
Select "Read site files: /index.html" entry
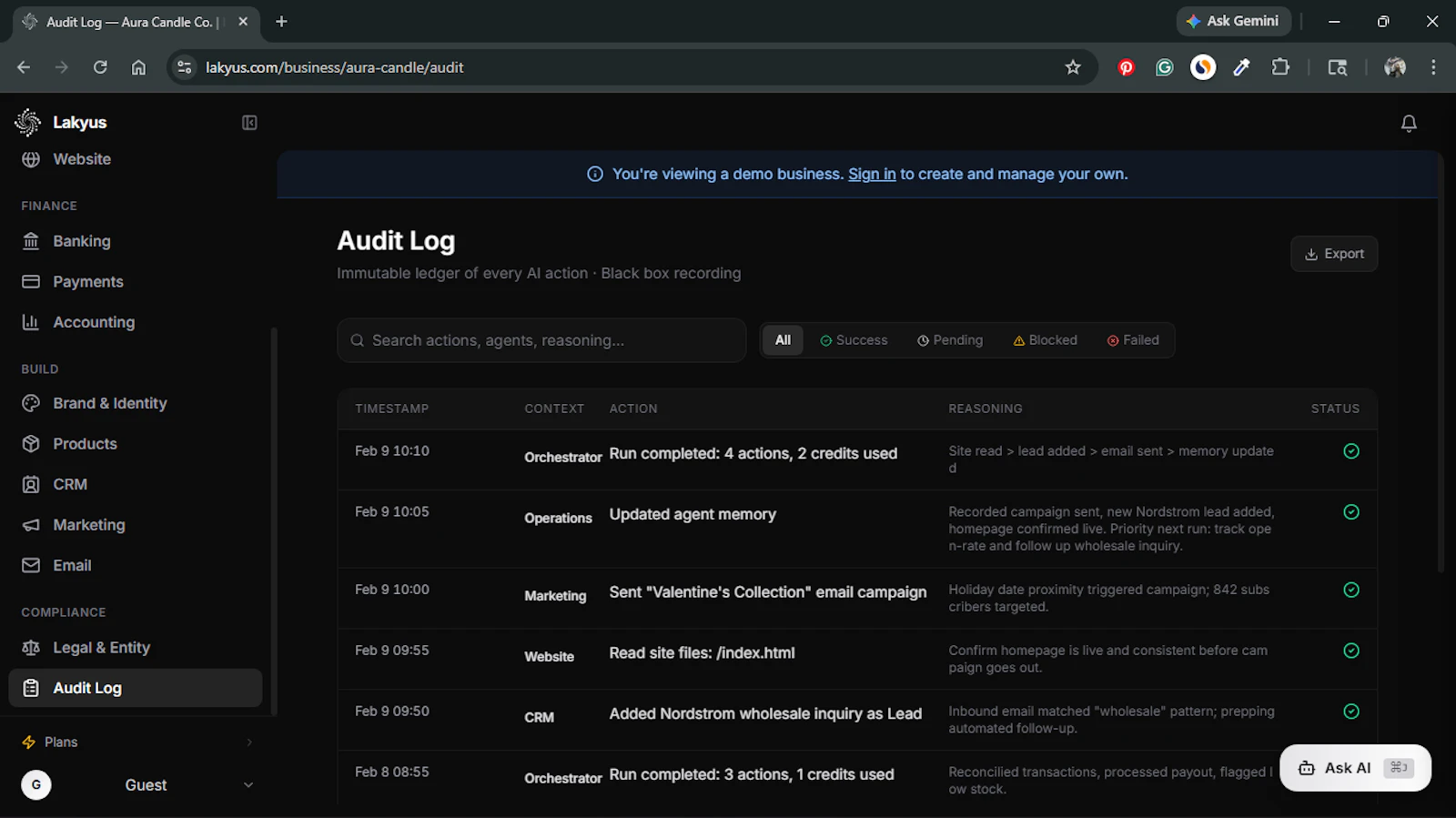pyautogui.click(x=702, y=653)
